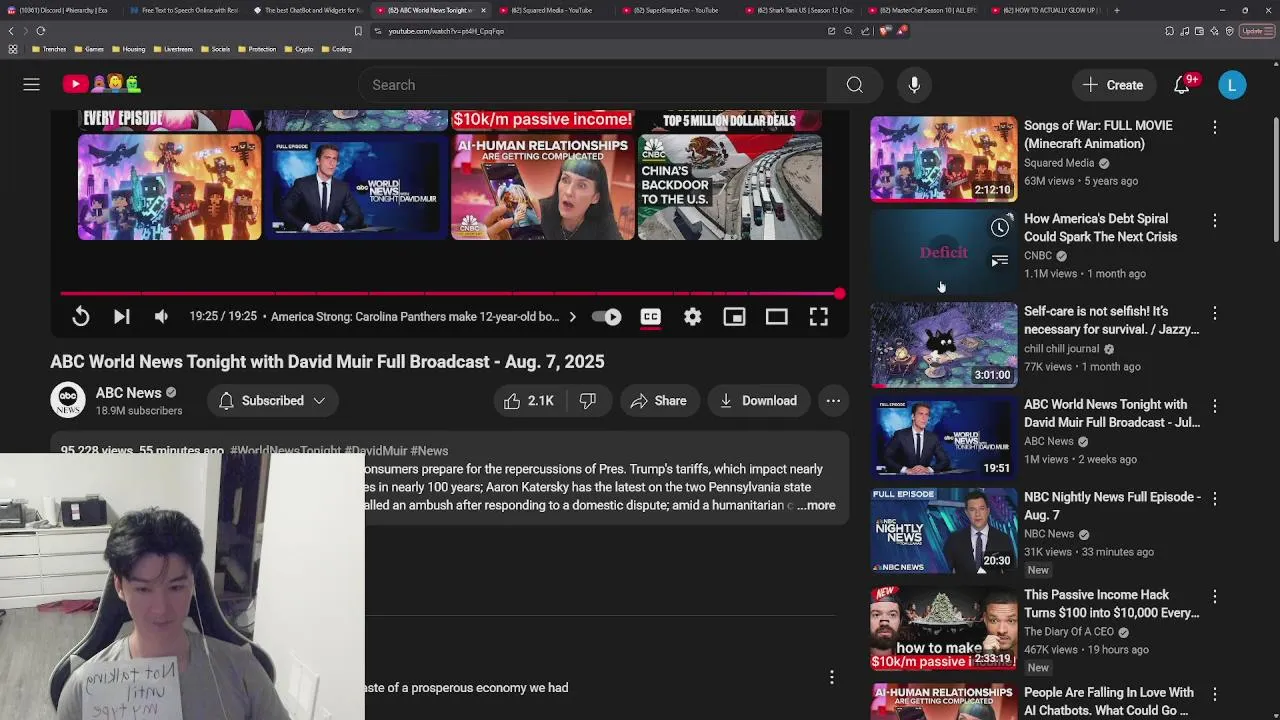Open the account avatar menu

[x=1232, y=85]
